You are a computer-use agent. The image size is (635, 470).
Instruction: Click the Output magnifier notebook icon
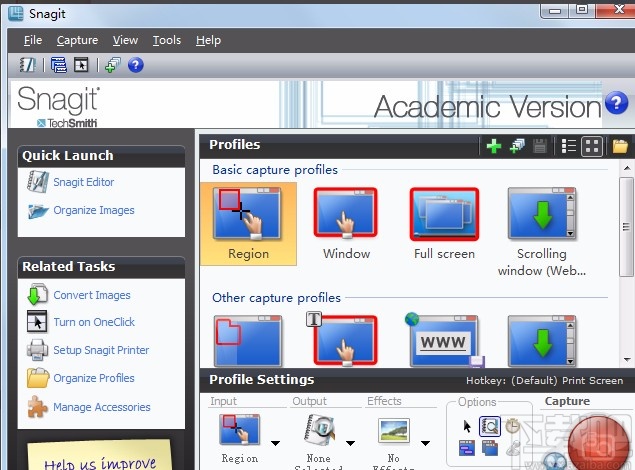(320, 429)
